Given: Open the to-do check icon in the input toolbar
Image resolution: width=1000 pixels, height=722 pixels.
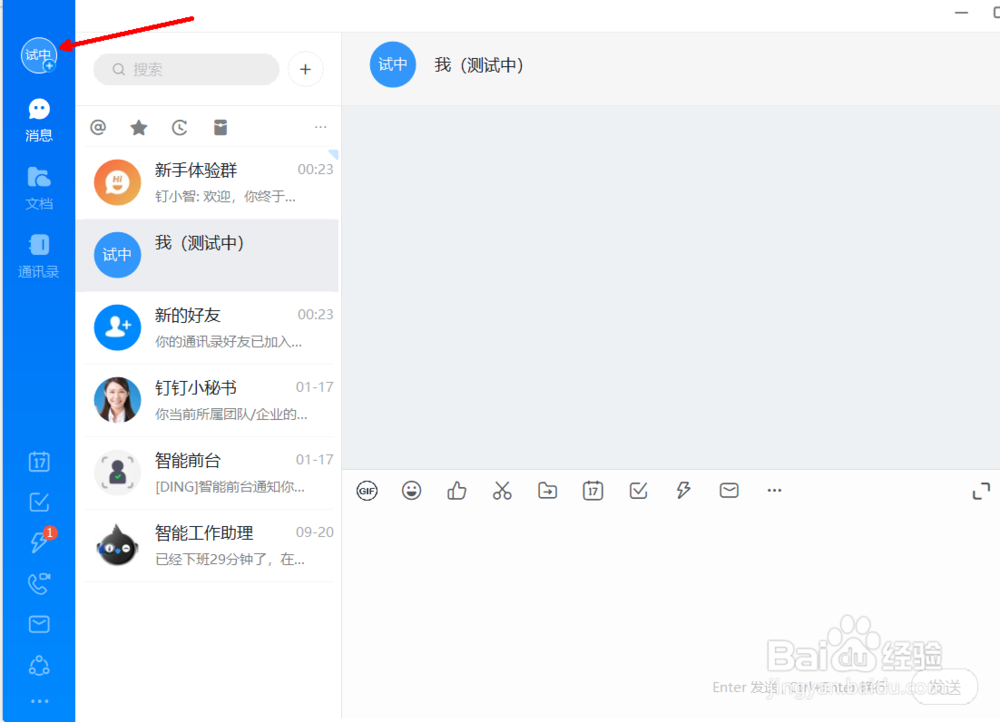Looking at the screenshot, I should [x=638, y=490].
